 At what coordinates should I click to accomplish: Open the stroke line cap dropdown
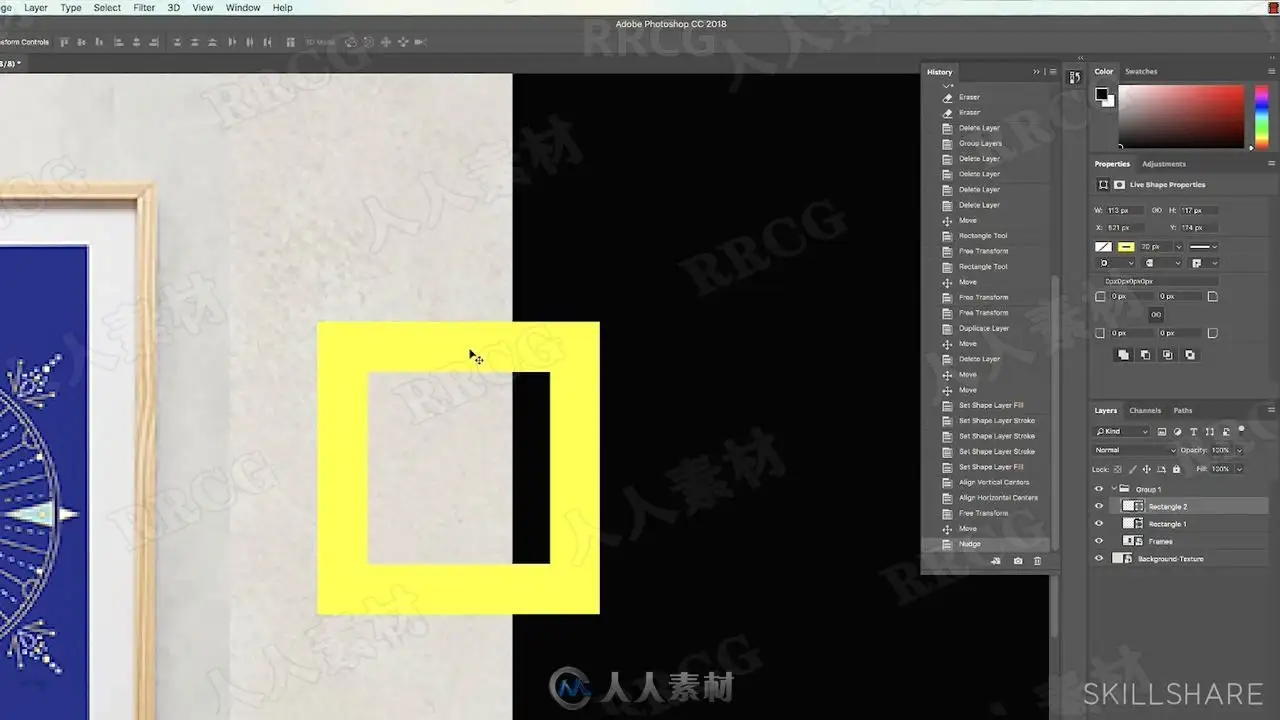[1160, 263]
